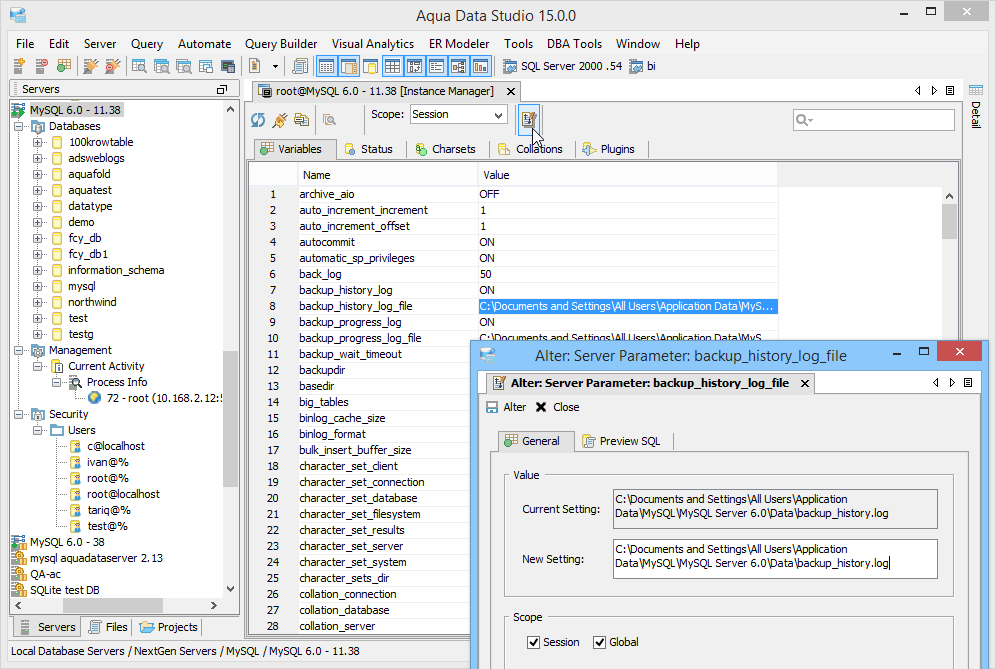Click the Alter save icon in dialog
The width and height of the screenshot is (996, 669).
[492, 407]
